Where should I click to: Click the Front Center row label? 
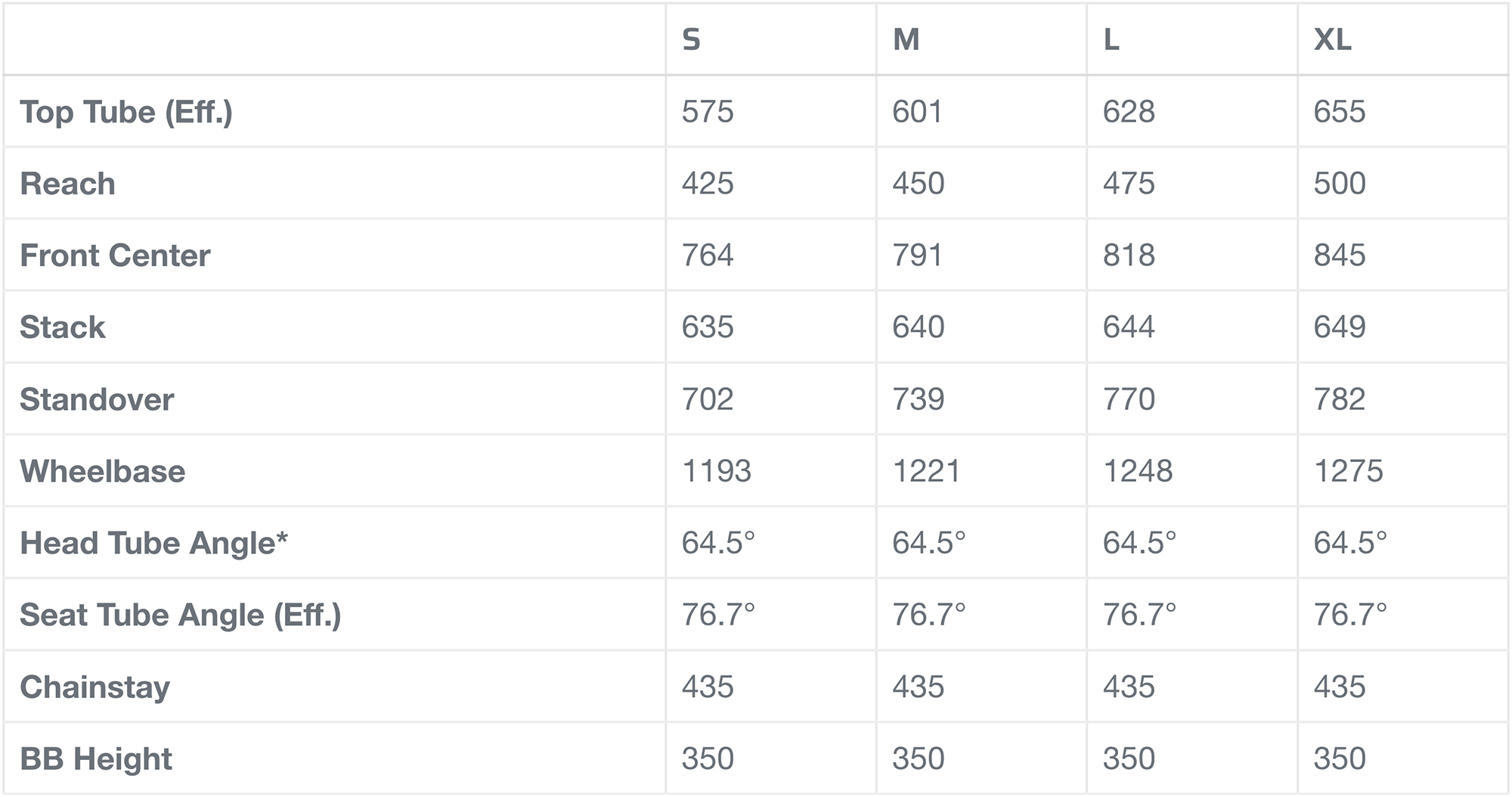click(115, 256)
